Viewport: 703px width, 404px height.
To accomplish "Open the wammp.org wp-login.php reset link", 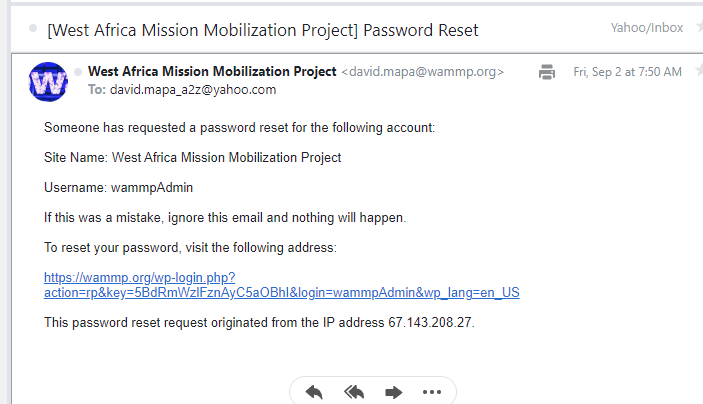I will tap(139, 278).
